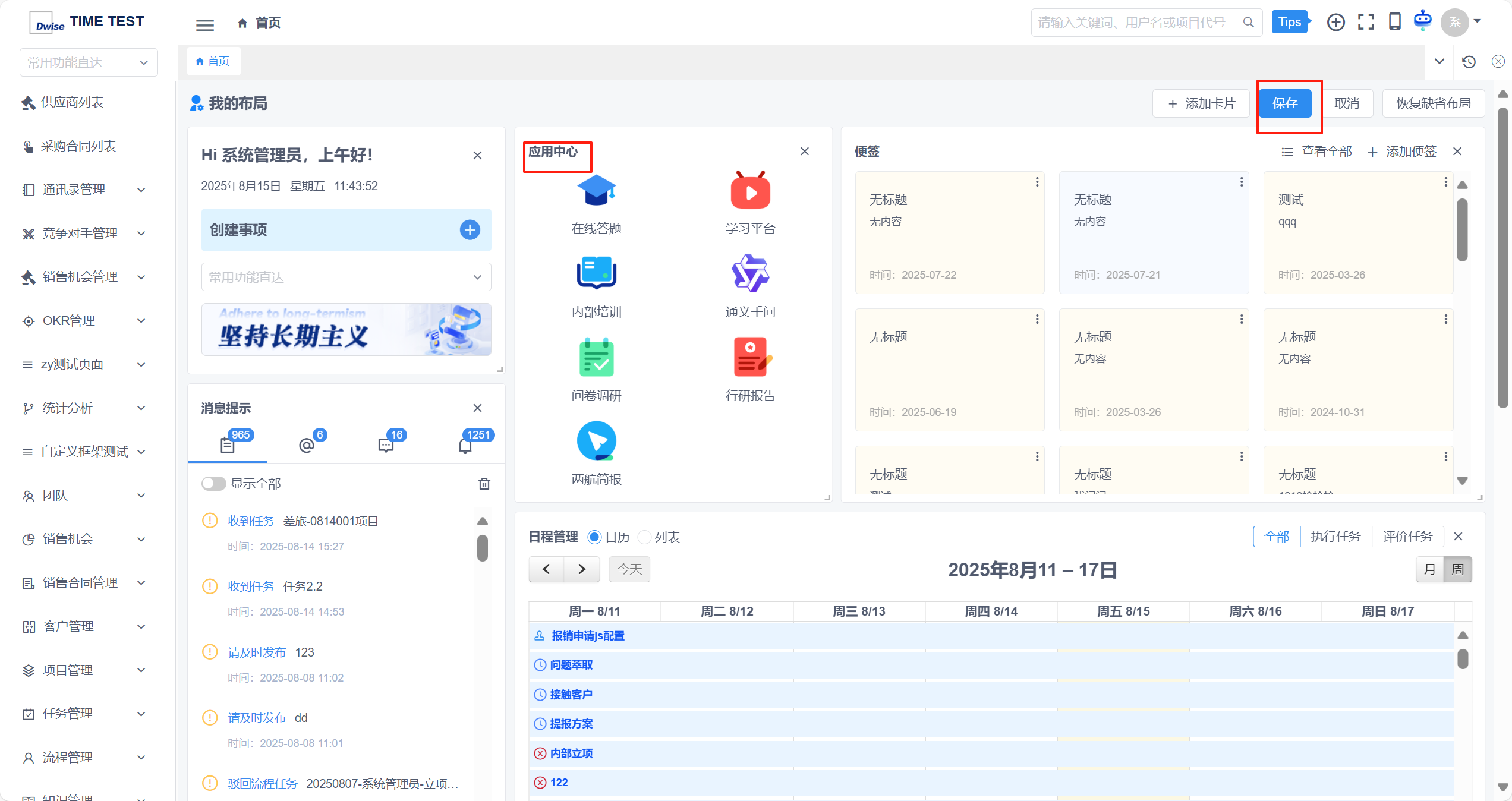Select the 列表 radio button
Screen dimensions: 1512x801
coord(644,537)
